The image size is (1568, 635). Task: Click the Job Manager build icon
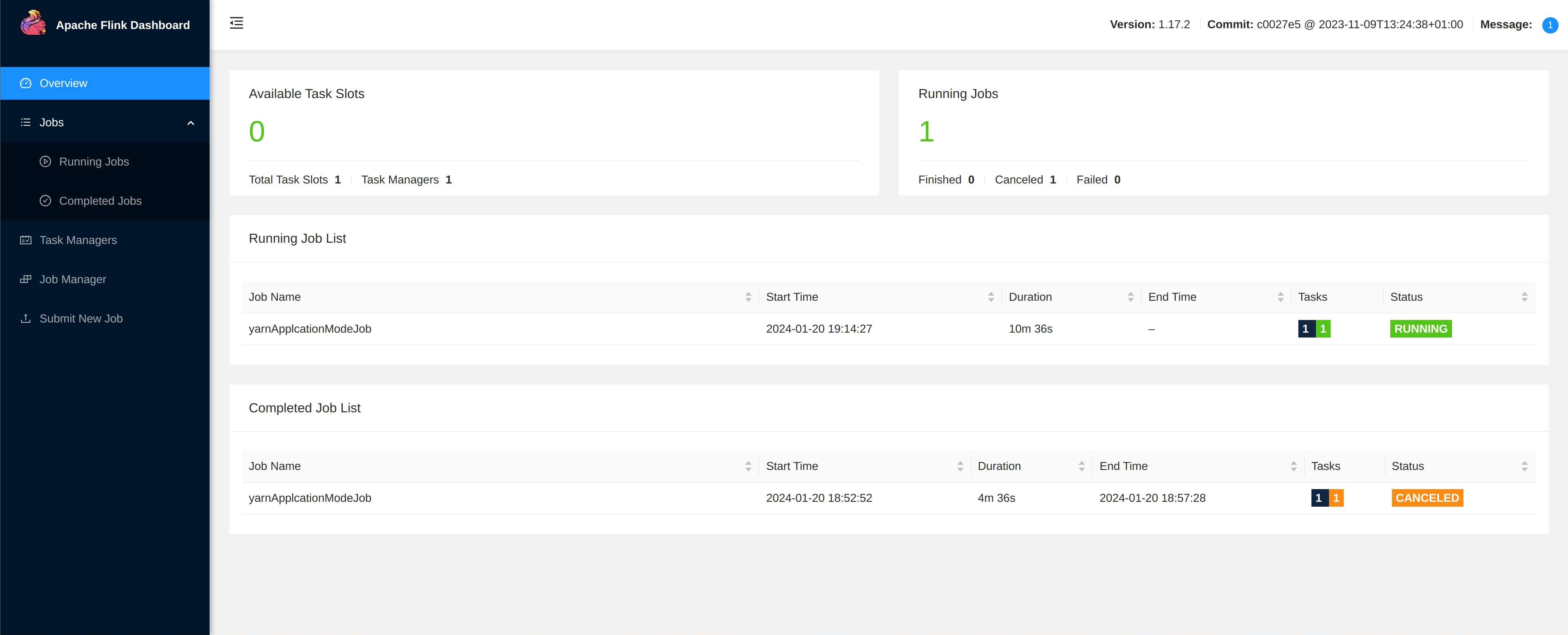point(26,279)
